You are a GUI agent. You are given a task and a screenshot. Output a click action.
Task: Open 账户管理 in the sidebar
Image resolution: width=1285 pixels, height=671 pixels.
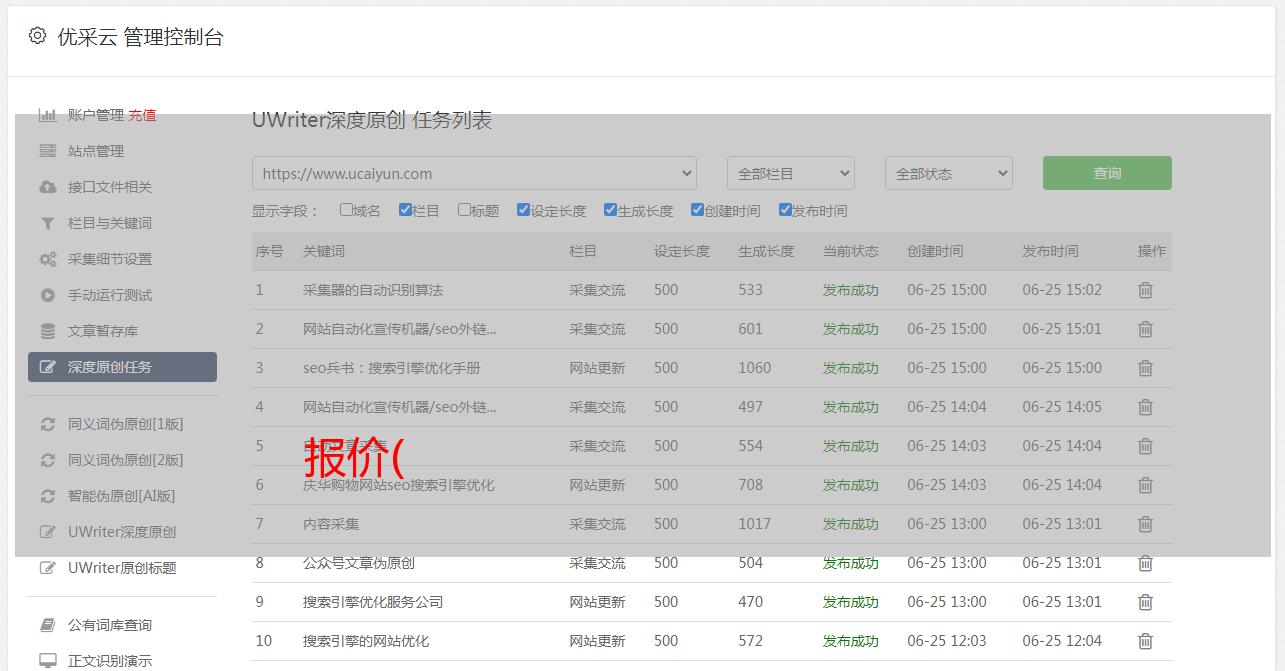click(96, 115)
